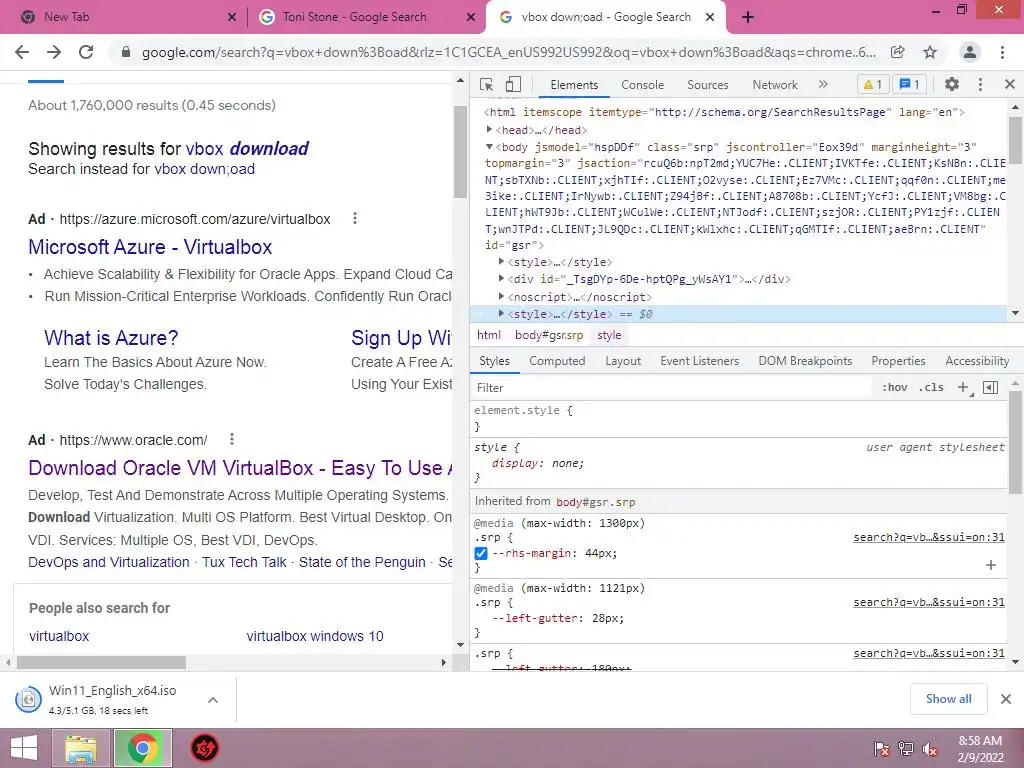1024x768 pixels.
Task: Search instead for vbox down;oad
Action: 204,168
